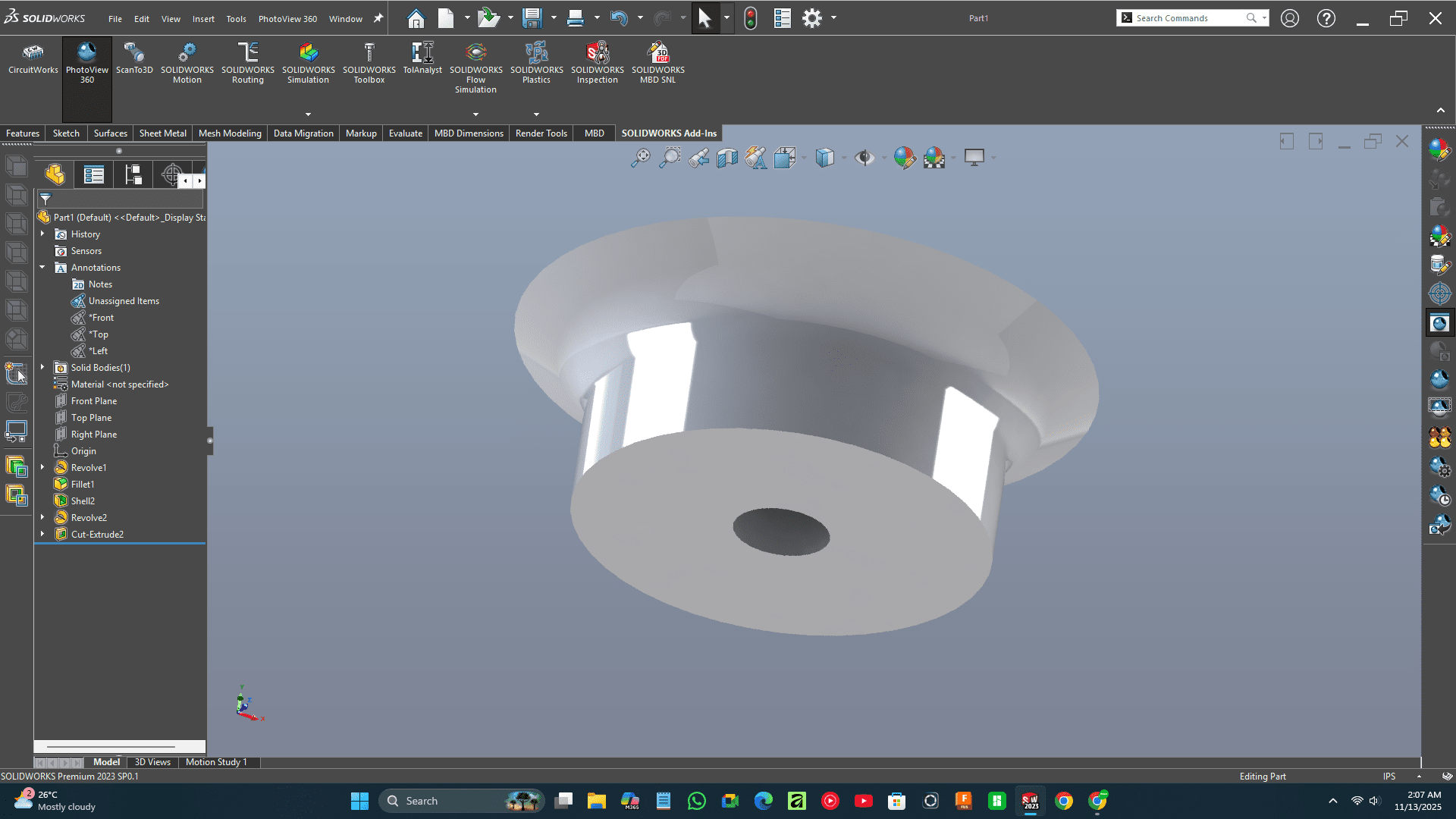The width and height of the screenshot is (1456, 819).
Task: Open File Explorer from taskbar
Action: click(597, 801)
